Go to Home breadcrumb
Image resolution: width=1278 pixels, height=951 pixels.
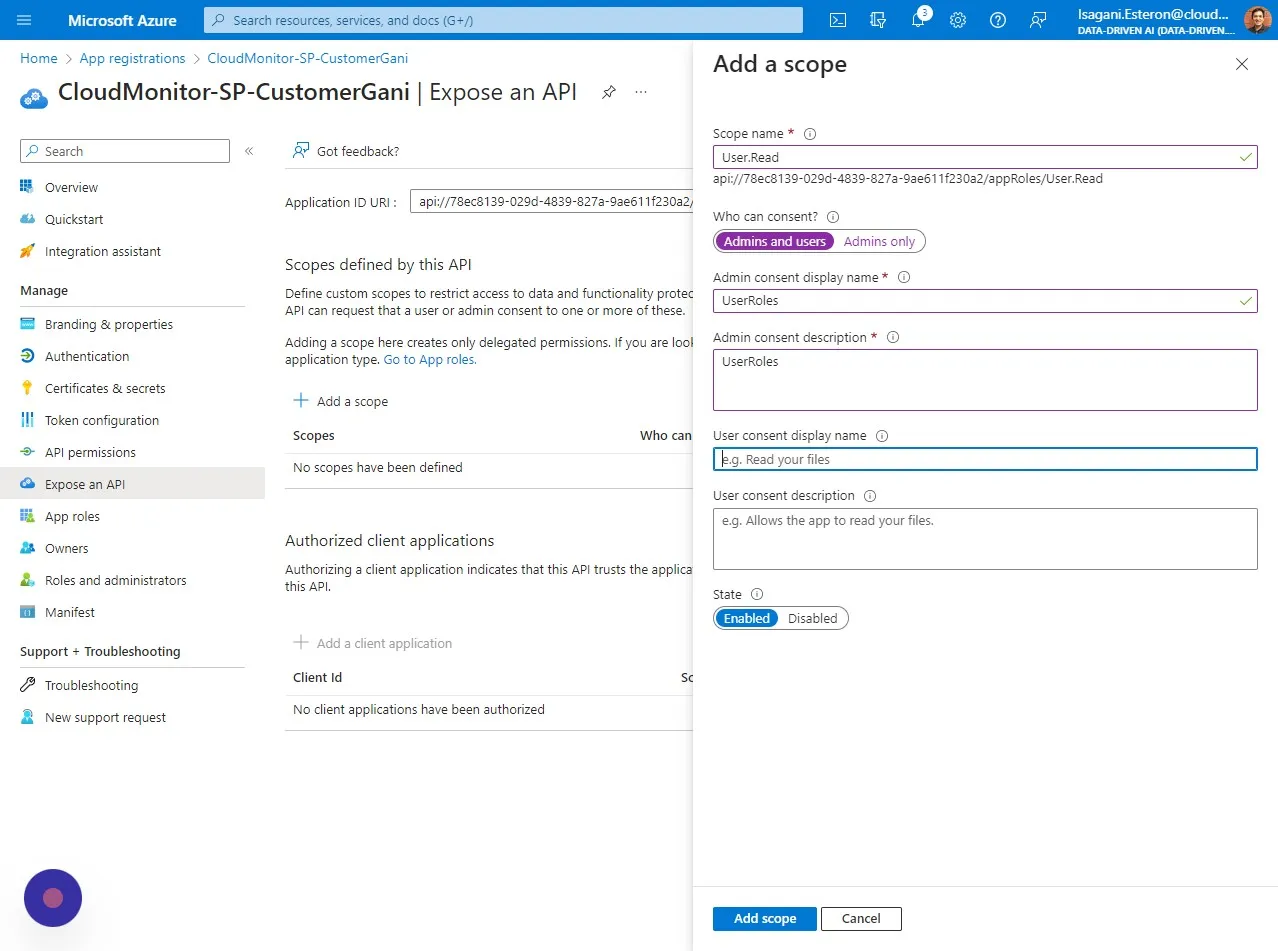coord(39,58)
